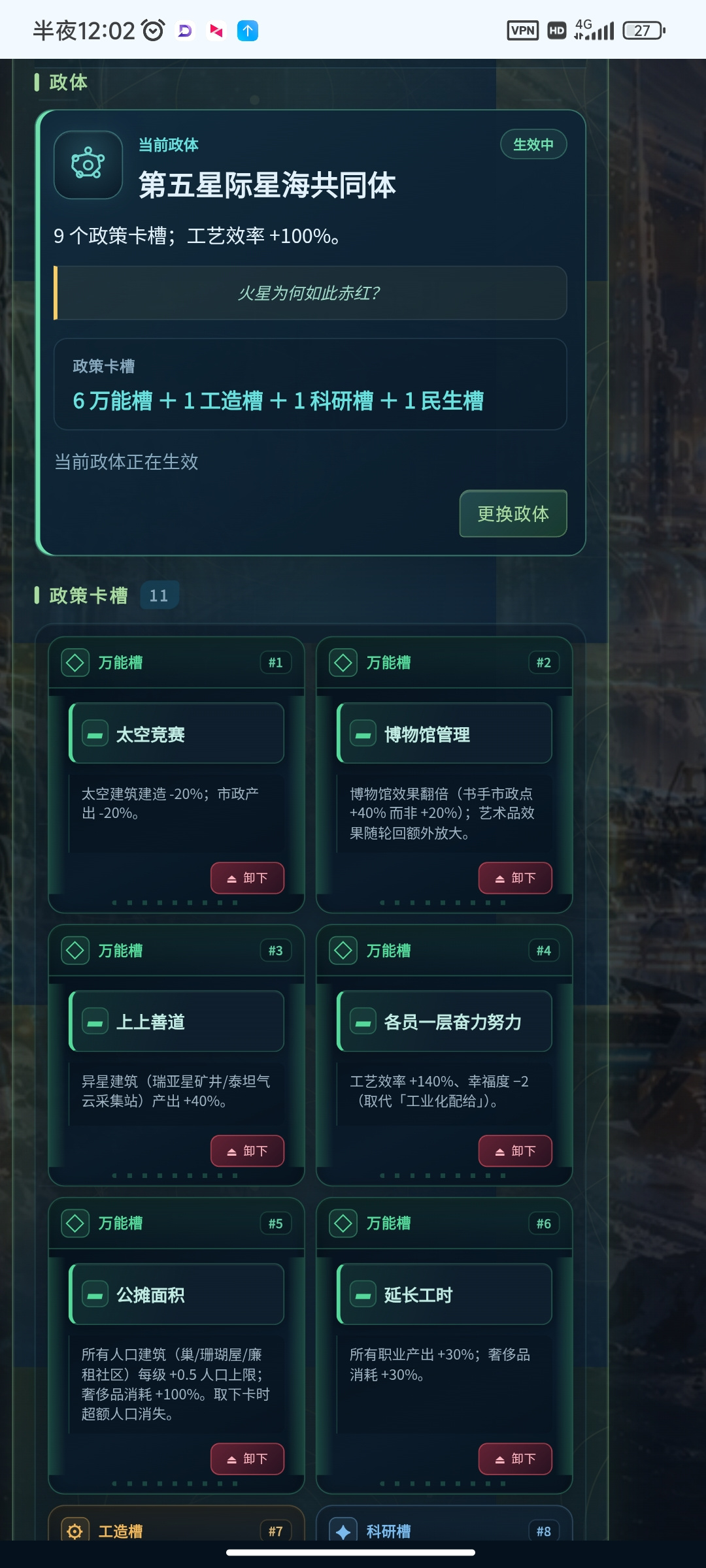This screenshot has height=1568, width=706.
Task: Unload the 各员一层奋力努力 card
Action: click(515, 1151)
